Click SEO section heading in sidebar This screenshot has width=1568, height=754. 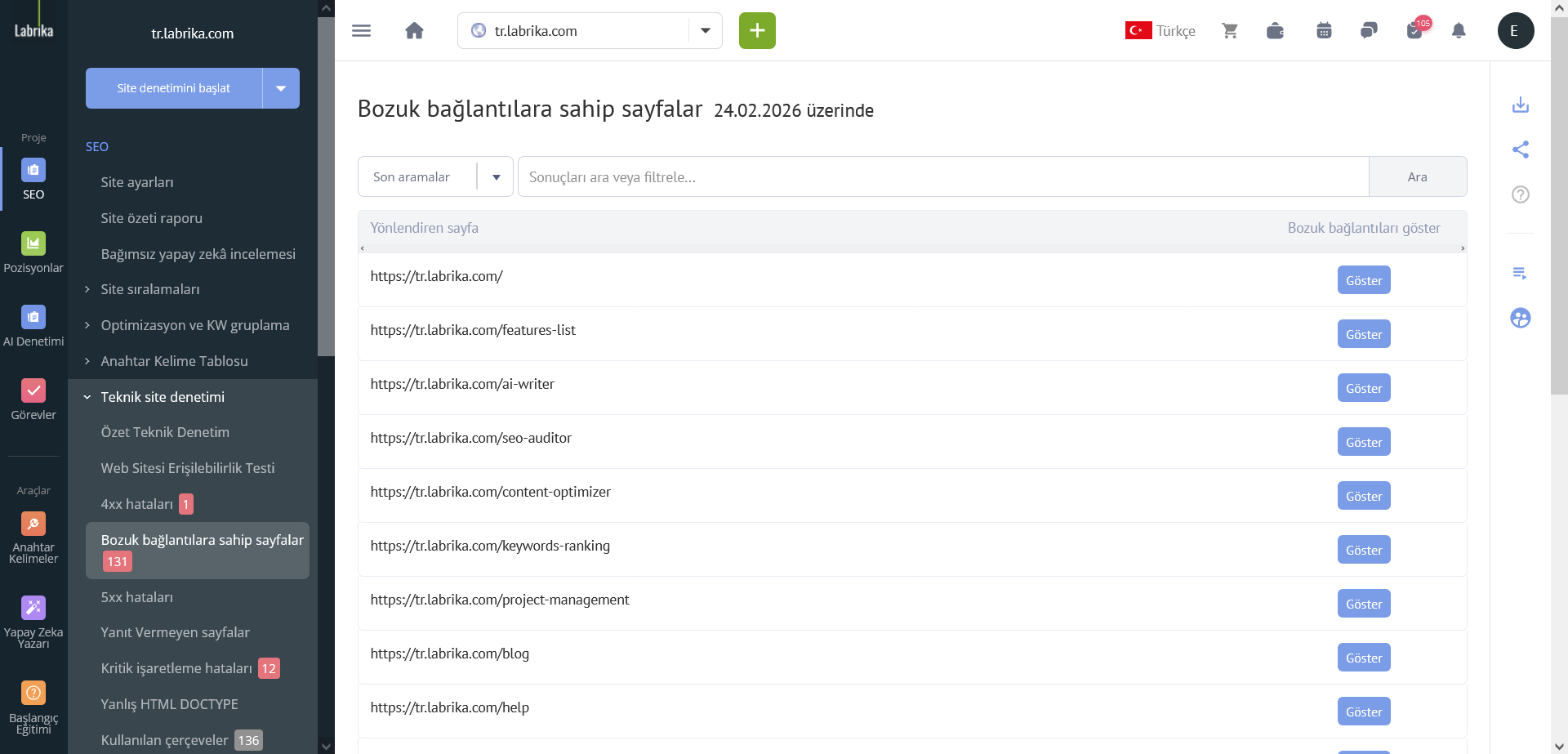(x=97, y=147)
